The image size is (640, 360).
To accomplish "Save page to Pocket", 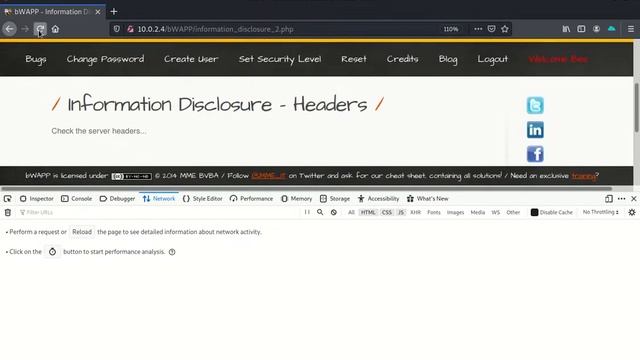I will coord(491,29).
